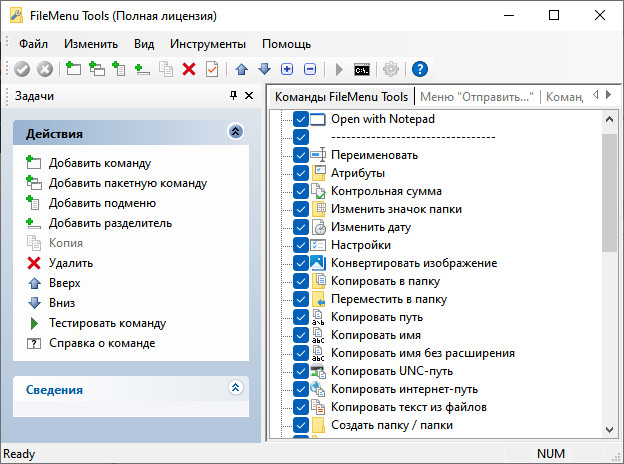Collapse the Сведения panel section

(235, 389)
